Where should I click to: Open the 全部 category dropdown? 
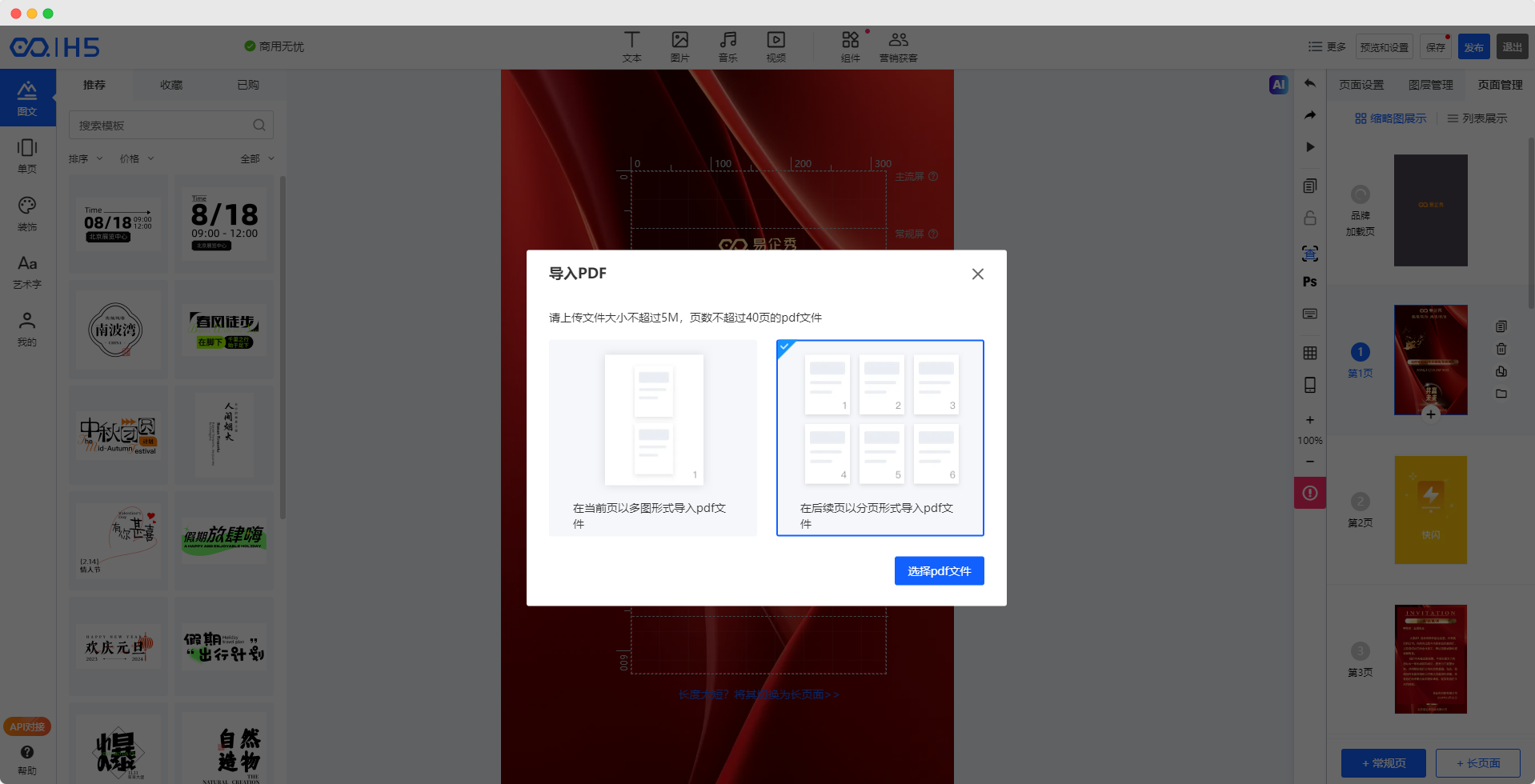pos(257,158)
